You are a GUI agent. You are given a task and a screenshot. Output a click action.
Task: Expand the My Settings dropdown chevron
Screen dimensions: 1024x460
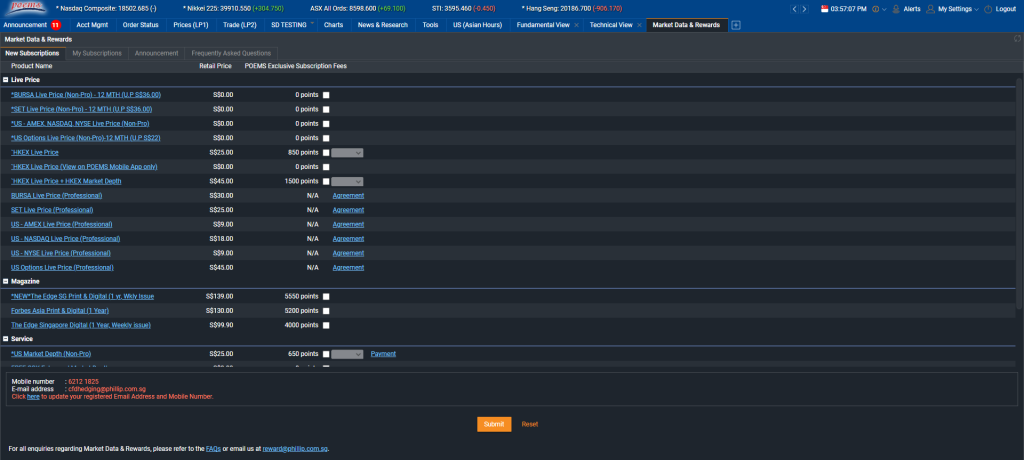(976, 9)
